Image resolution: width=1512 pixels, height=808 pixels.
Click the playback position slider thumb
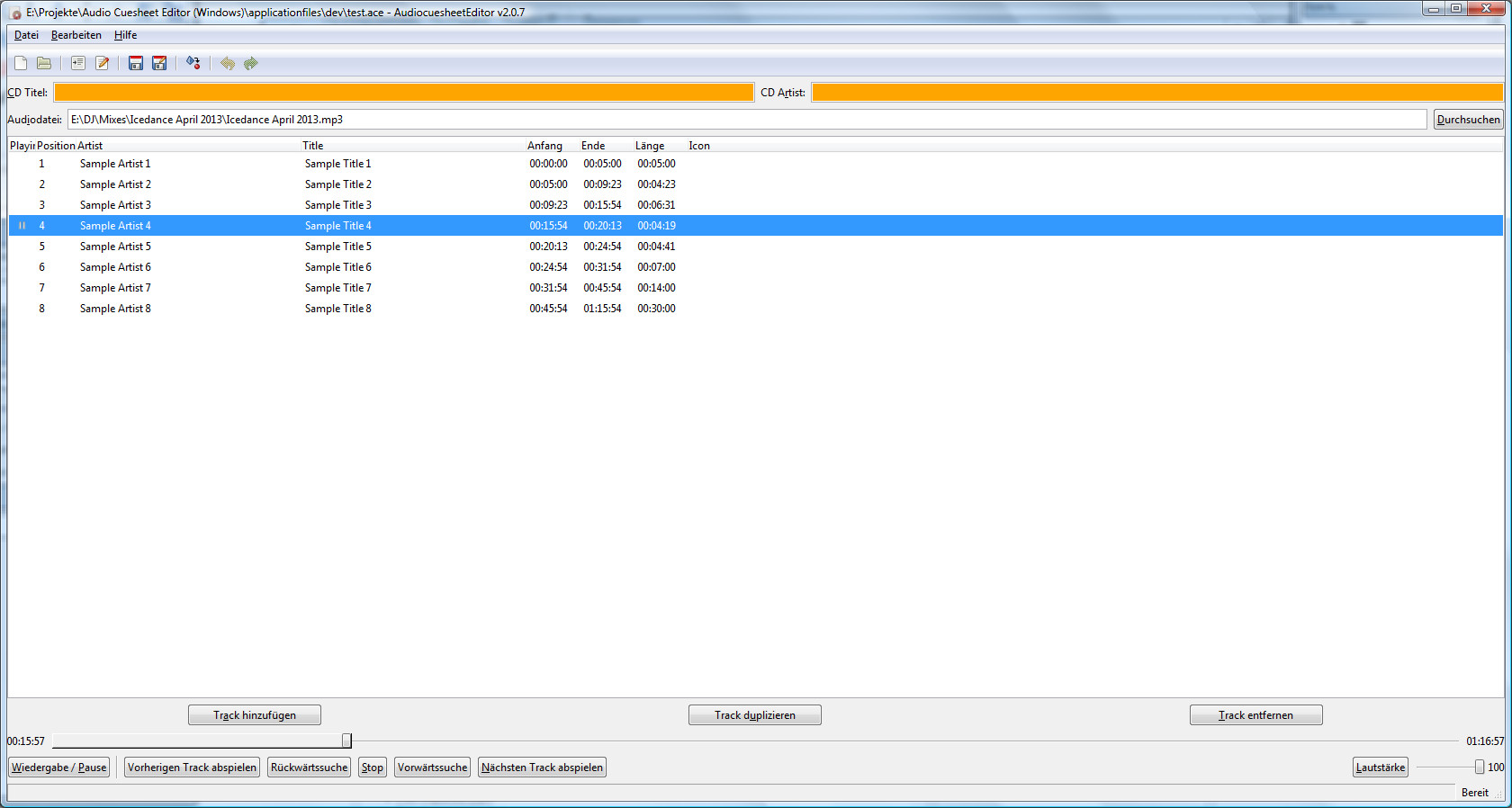pos(346,741)
